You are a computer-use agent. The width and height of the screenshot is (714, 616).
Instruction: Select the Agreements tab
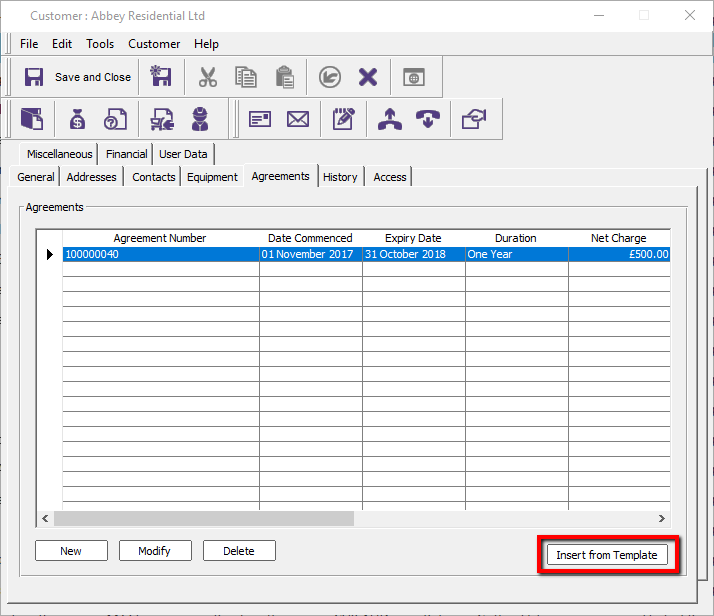[280, 176]
